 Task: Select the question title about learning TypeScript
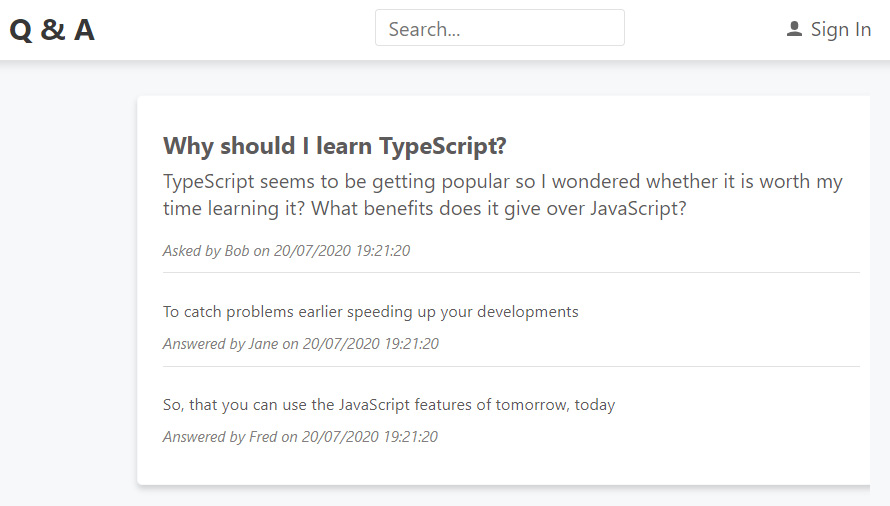pyautogui.click(x=334, y=146)
